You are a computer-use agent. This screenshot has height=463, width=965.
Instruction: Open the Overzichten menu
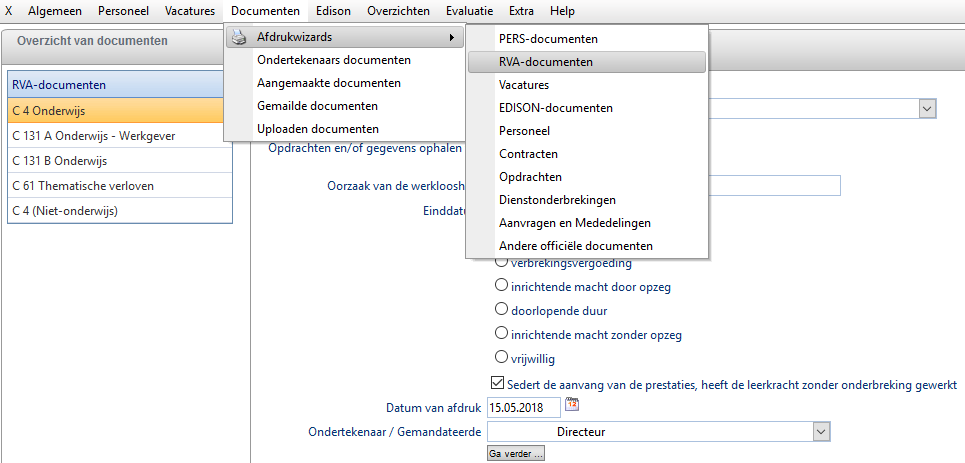[x=398, y=10]
